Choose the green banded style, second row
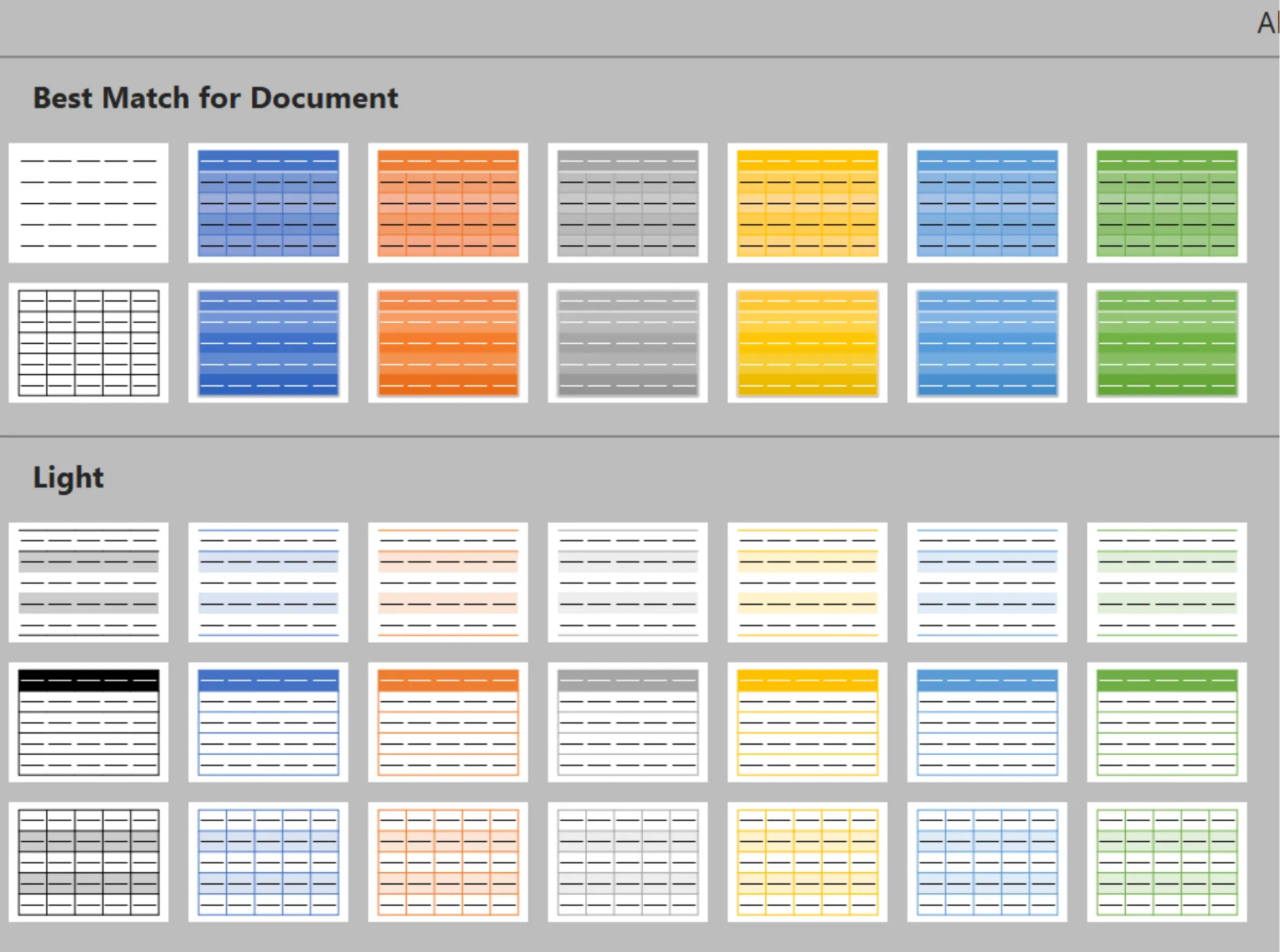 tap(1167, 343)
